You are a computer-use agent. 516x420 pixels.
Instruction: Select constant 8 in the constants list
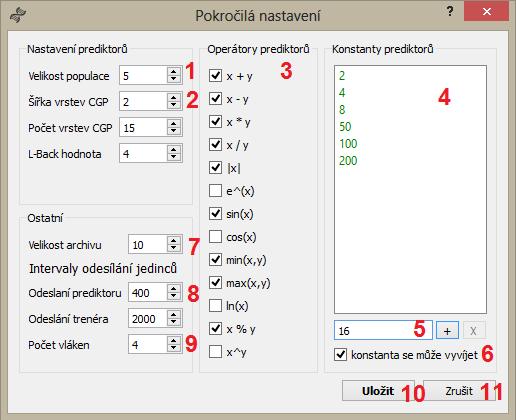click(410, 110)
